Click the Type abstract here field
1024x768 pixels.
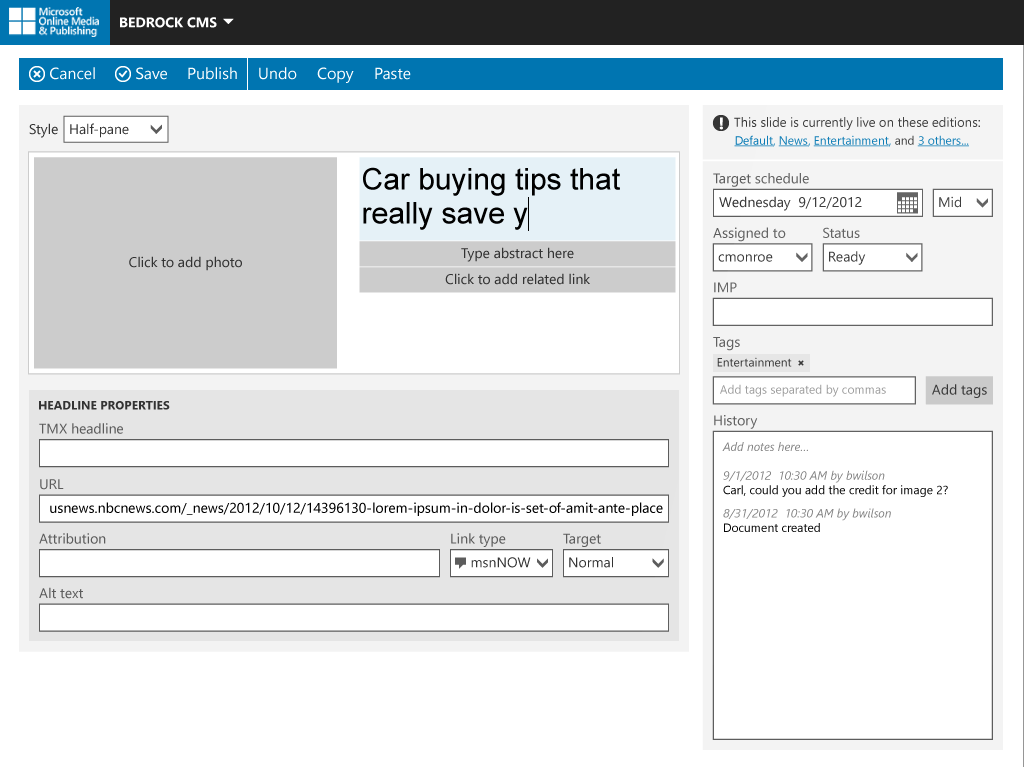517,253
